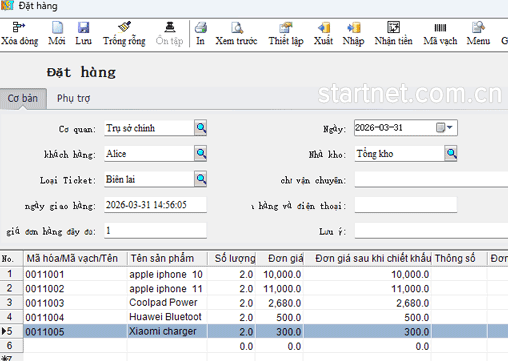This screenshot has width=508, height=361.
Task: Click Đơn giá sau khi chiết khấu header
Action: [367, 258]
